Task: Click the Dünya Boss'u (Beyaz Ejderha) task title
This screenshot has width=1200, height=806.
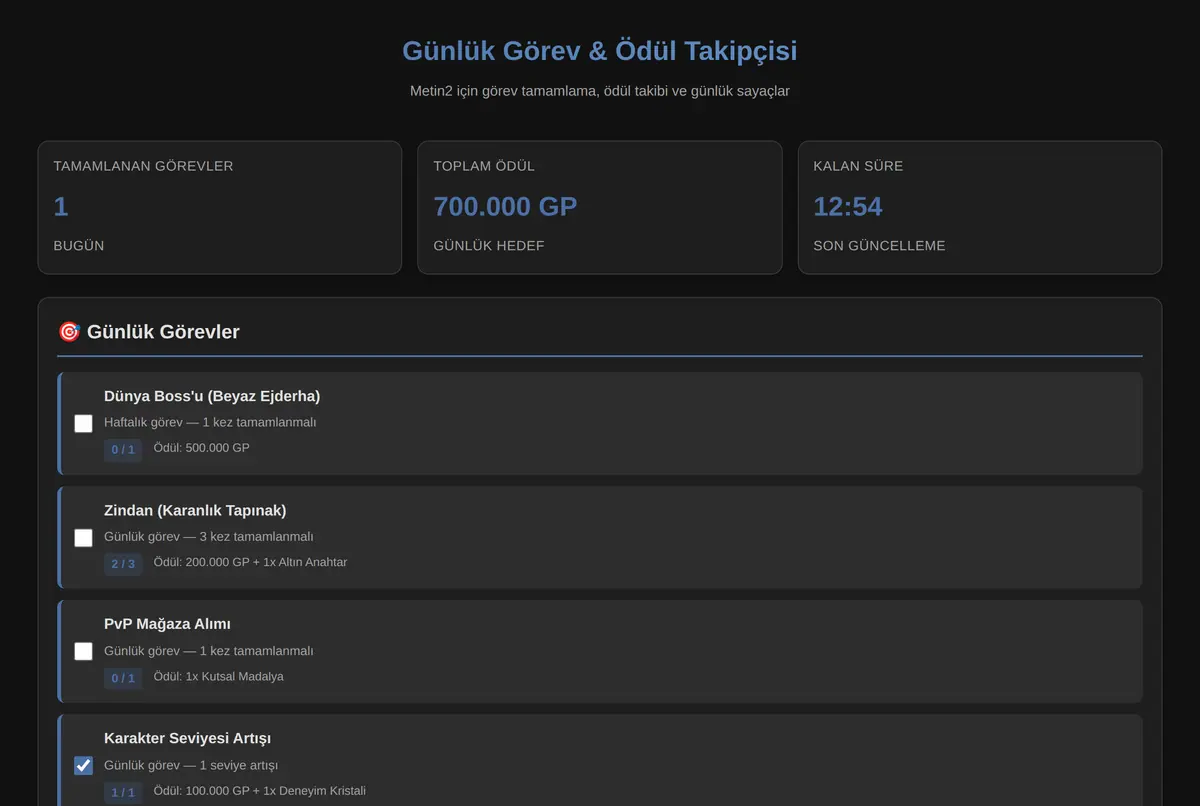Action: (212, 396)
